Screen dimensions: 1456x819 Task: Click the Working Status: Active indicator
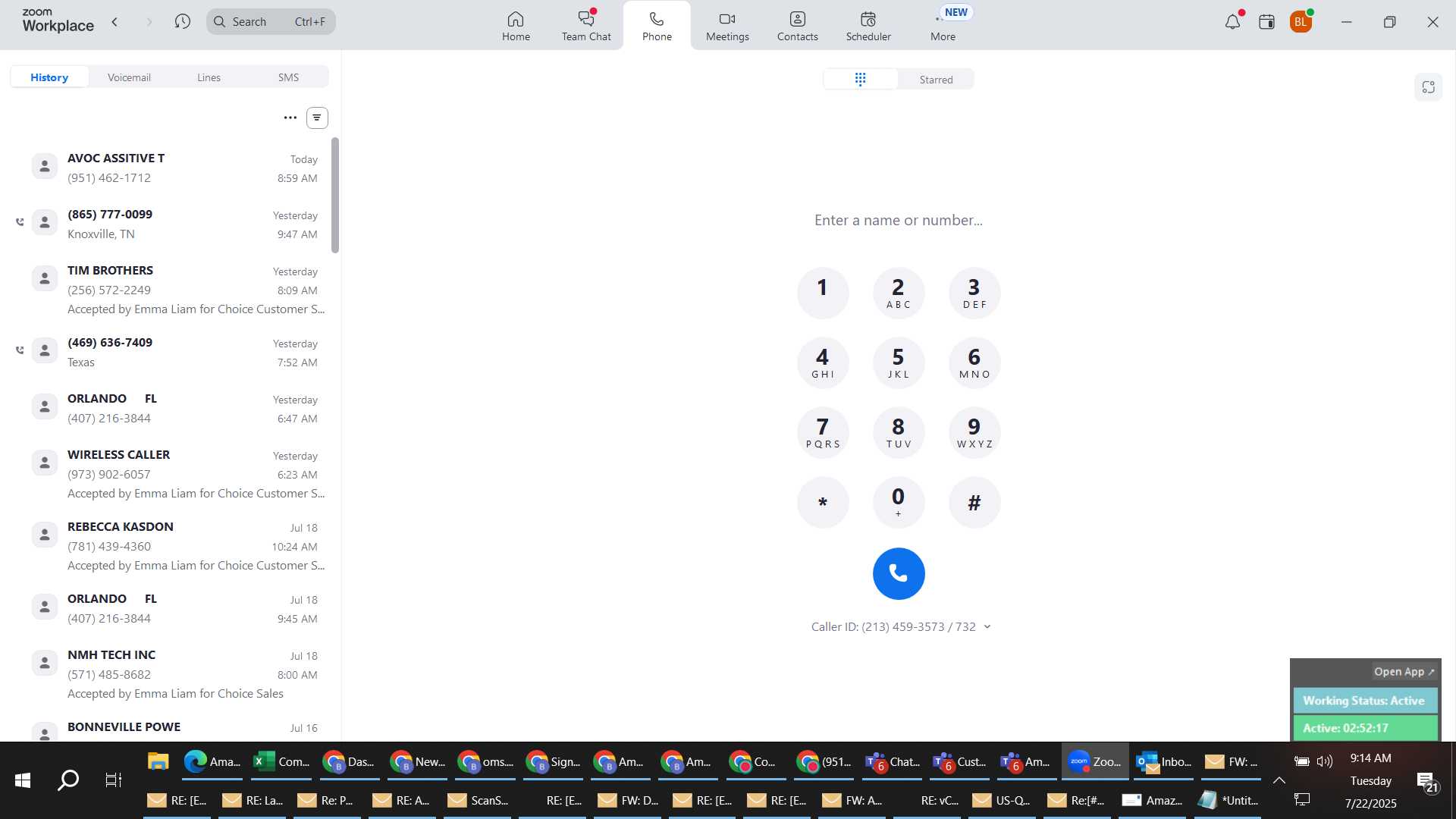(1364, 701)
